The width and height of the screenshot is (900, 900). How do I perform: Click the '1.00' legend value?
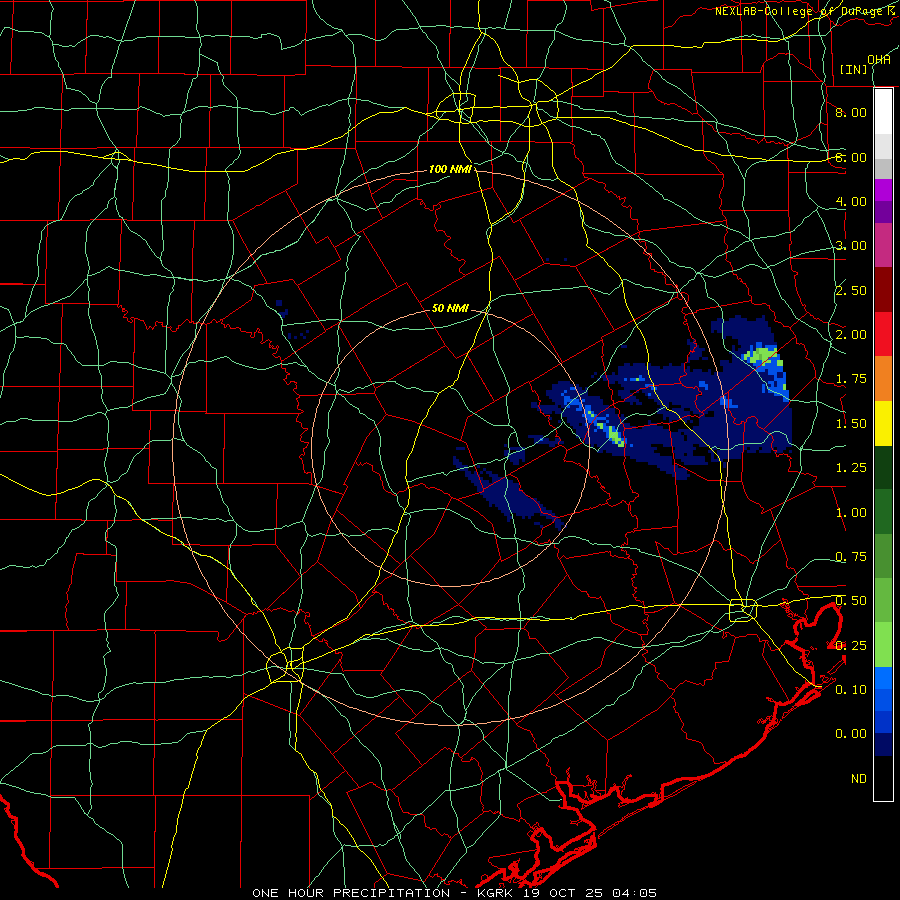851,513
